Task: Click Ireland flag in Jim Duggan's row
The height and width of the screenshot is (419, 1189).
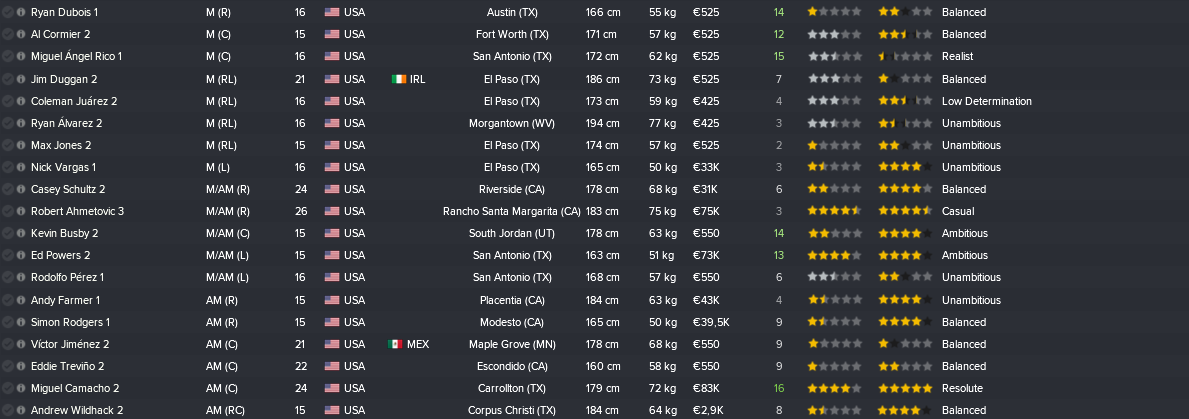Action: [399, 79]
